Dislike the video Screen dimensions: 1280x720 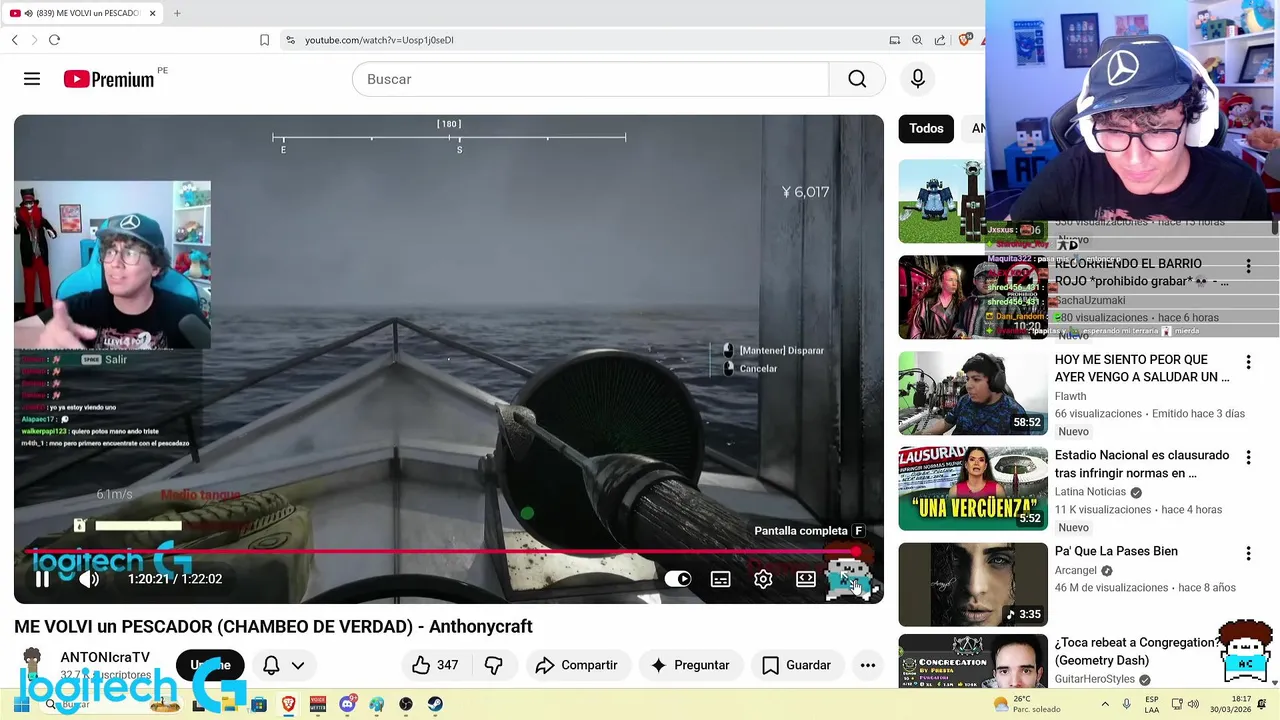pos(493,665)
